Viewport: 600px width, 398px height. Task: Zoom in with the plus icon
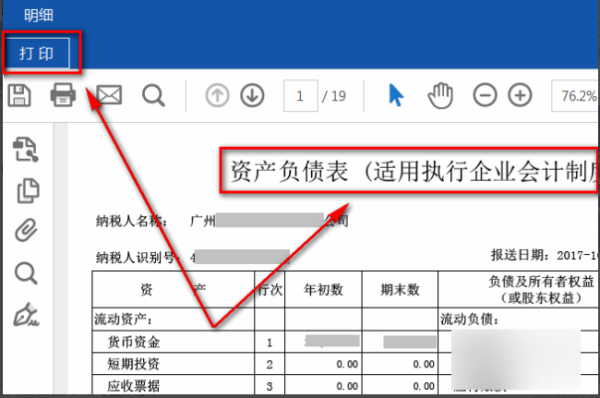[520, 95]
